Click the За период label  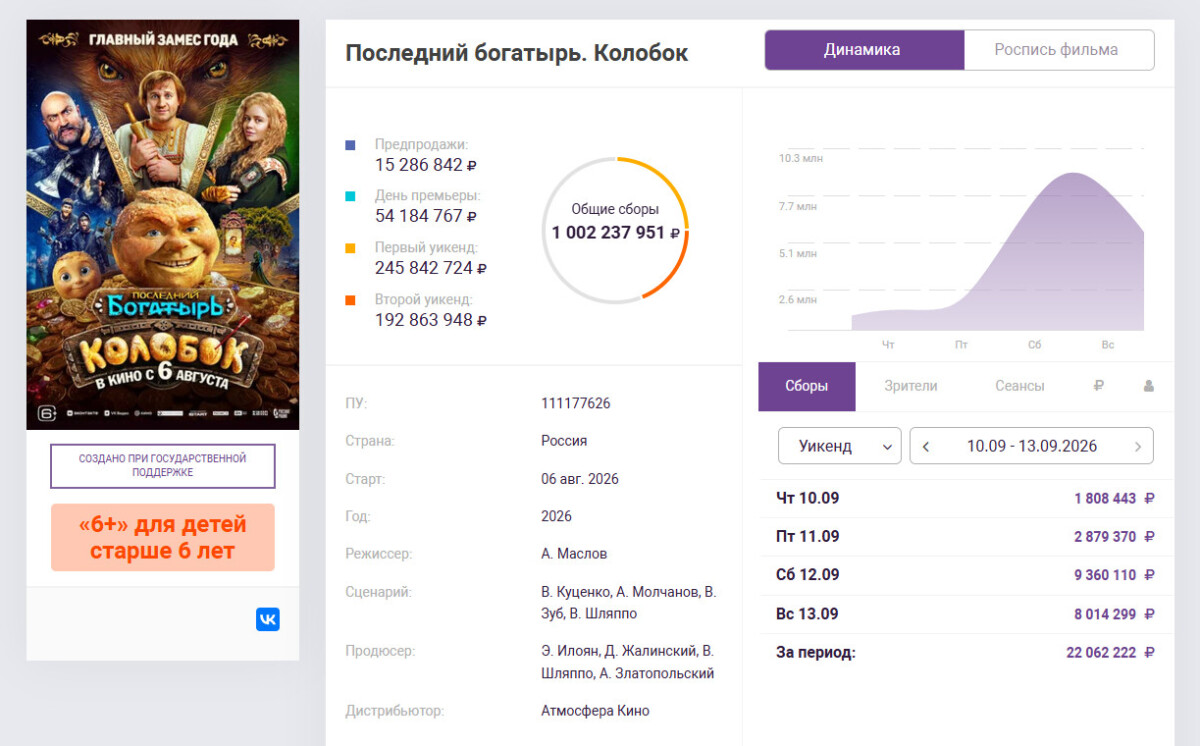816,653
